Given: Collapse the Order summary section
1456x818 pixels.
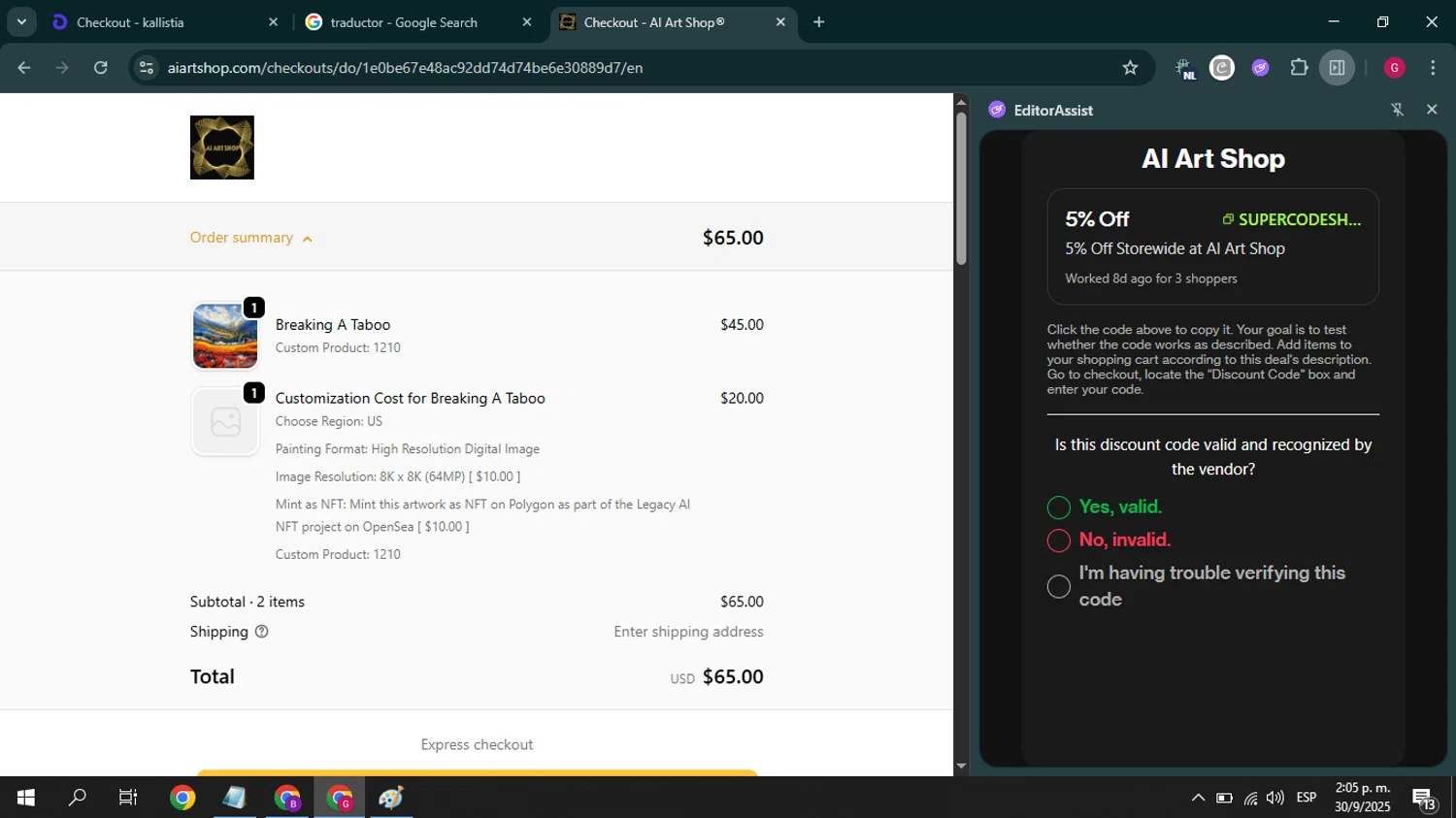Looking at the screenshot, I should tap(251, 238).
